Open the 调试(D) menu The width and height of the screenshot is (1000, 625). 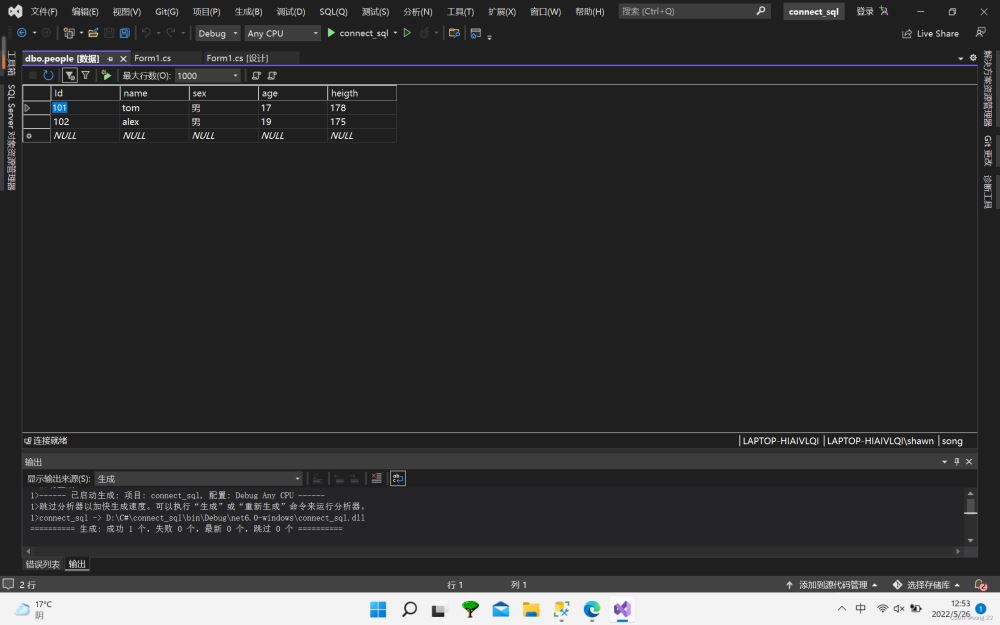point(290,11)
